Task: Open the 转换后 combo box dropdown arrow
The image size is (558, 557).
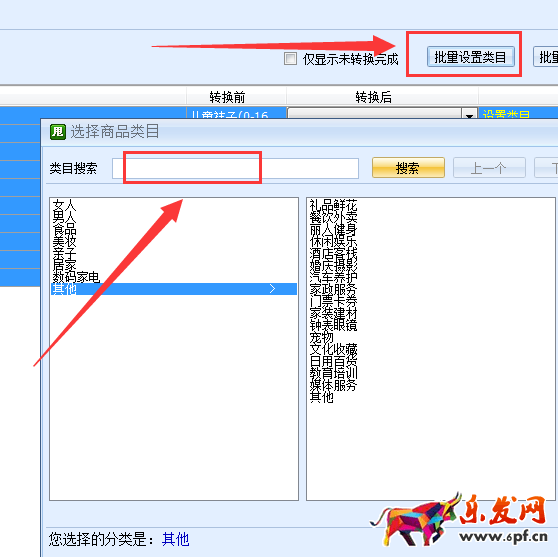Action: point(469,115)
